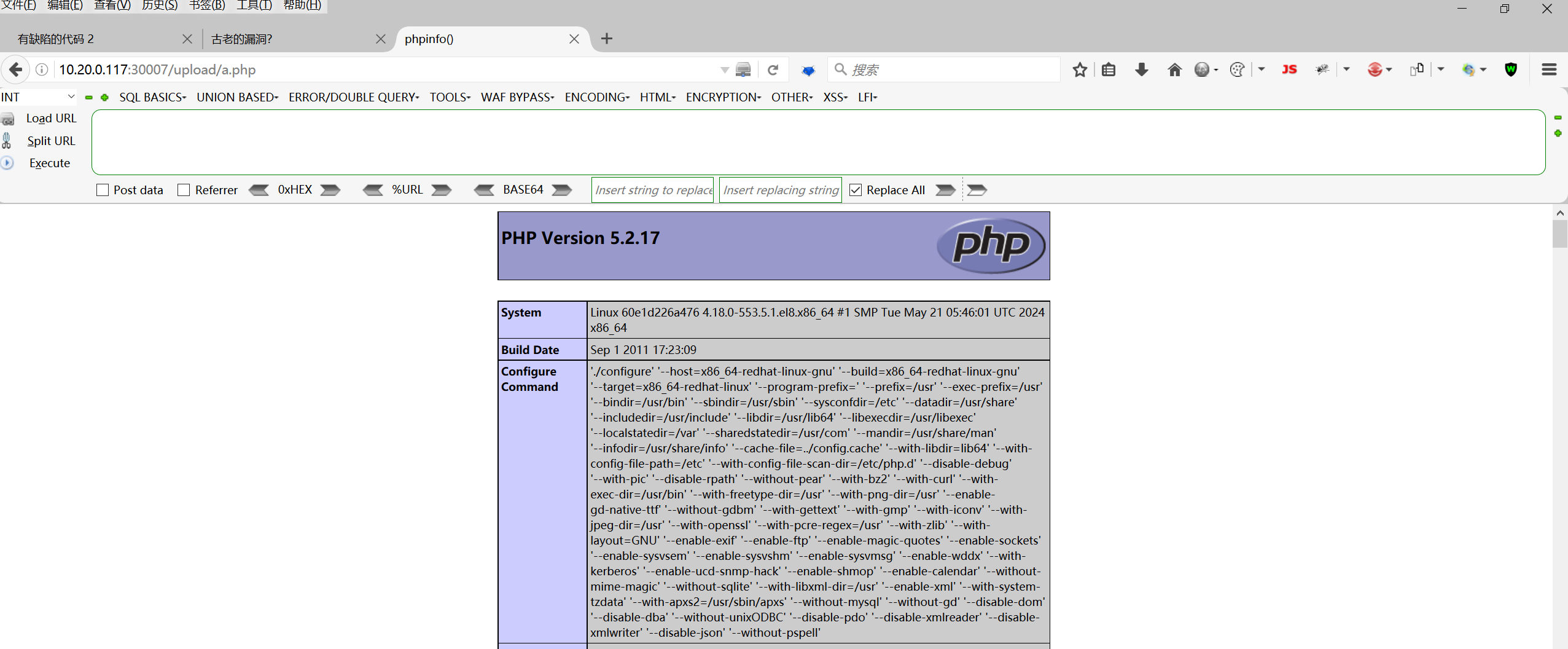The height and width of the screenshot is (649, 1568).
Task: Bookmark this page with the star icon
Action: [1080, 69]
